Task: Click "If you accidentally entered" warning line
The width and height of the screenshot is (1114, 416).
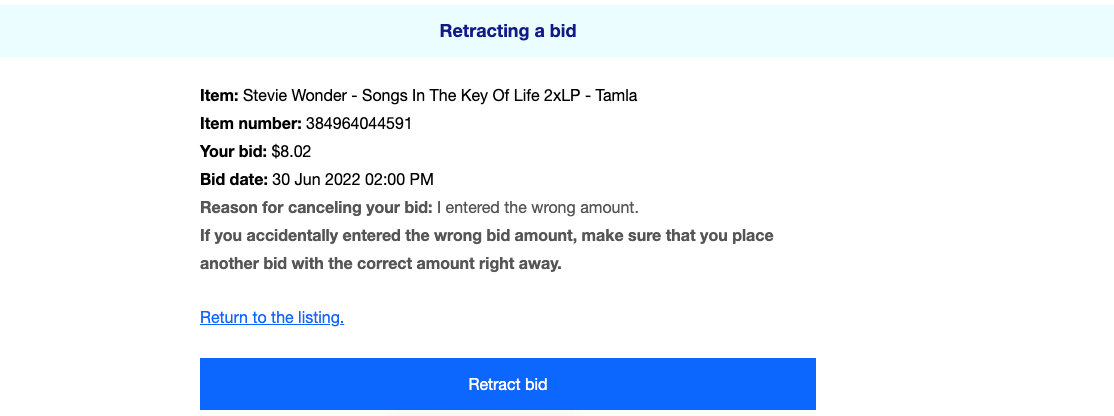Action: coord(486,236)
